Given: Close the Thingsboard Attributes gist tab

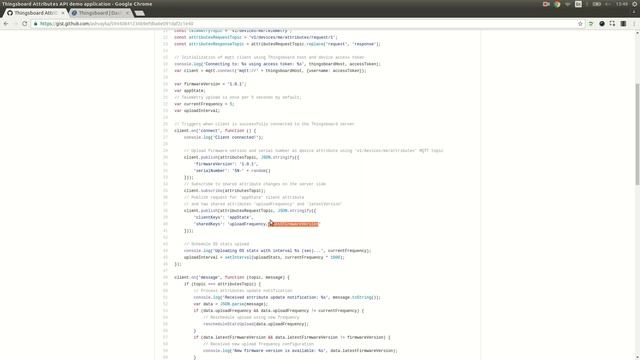Looking at the screenshot, I should click(x=62, y=13).
